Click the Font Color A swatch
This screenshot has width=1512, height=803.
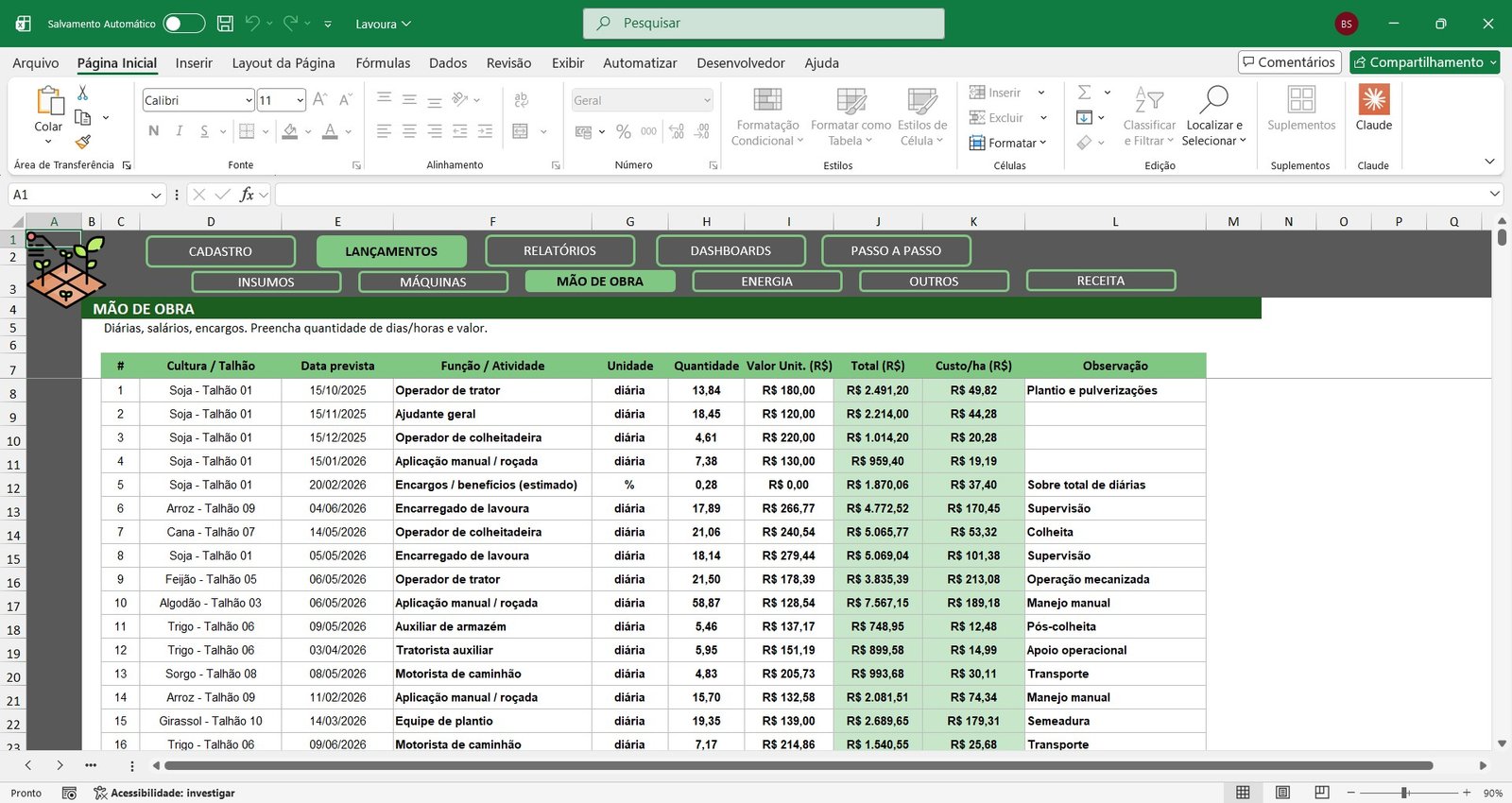pos(330,131)
